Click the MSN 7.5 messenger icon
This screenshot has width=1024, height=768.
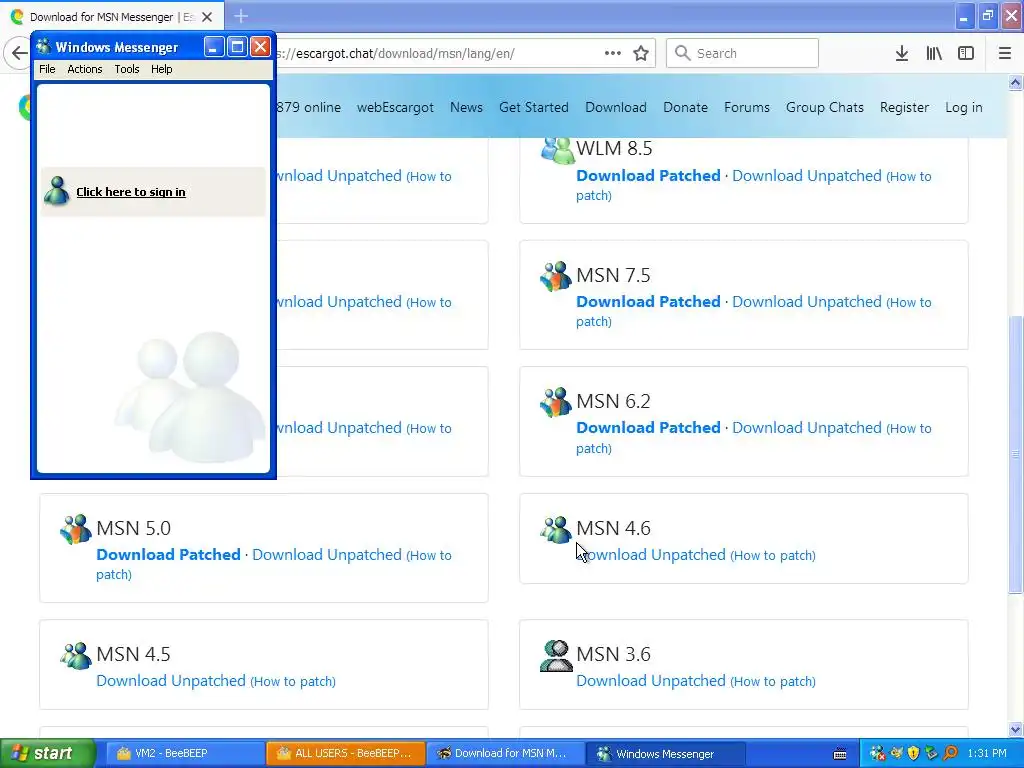click(556, 276)
